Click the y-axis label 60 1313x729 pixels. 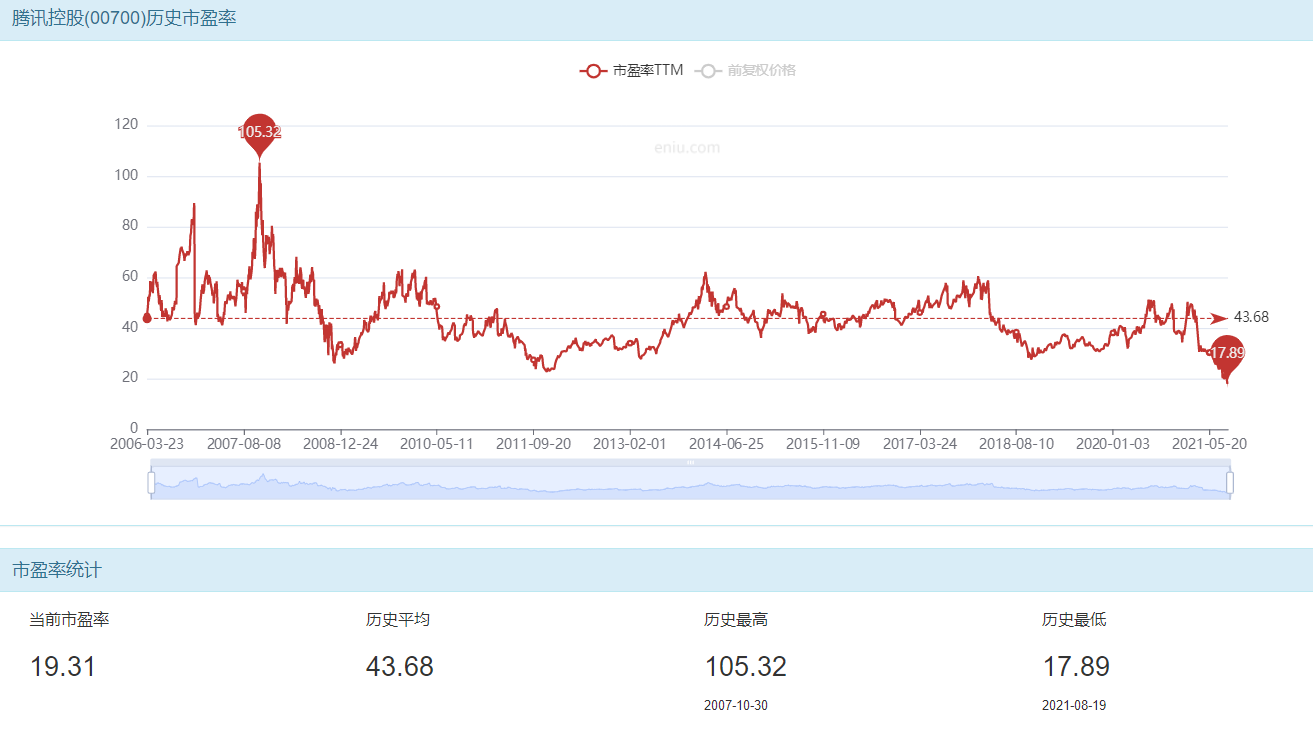tap(130, 277)
